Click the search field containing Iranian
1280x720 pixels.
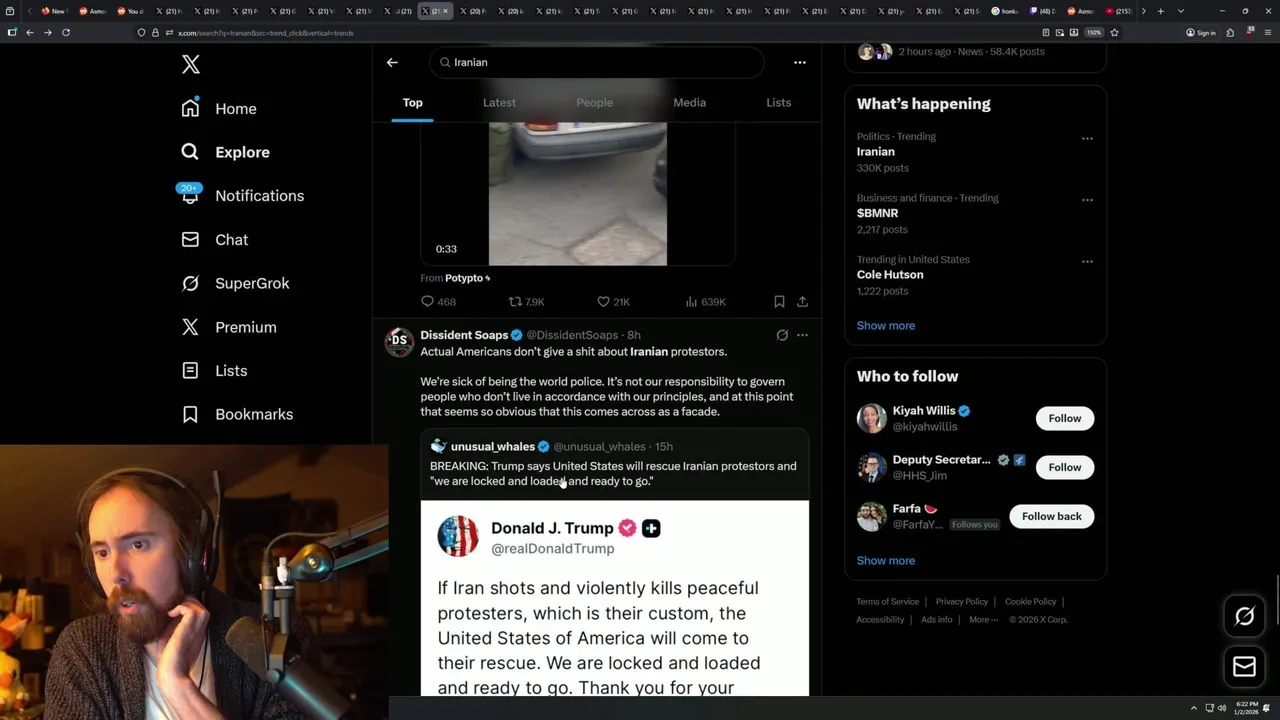(x=597, y=62)
